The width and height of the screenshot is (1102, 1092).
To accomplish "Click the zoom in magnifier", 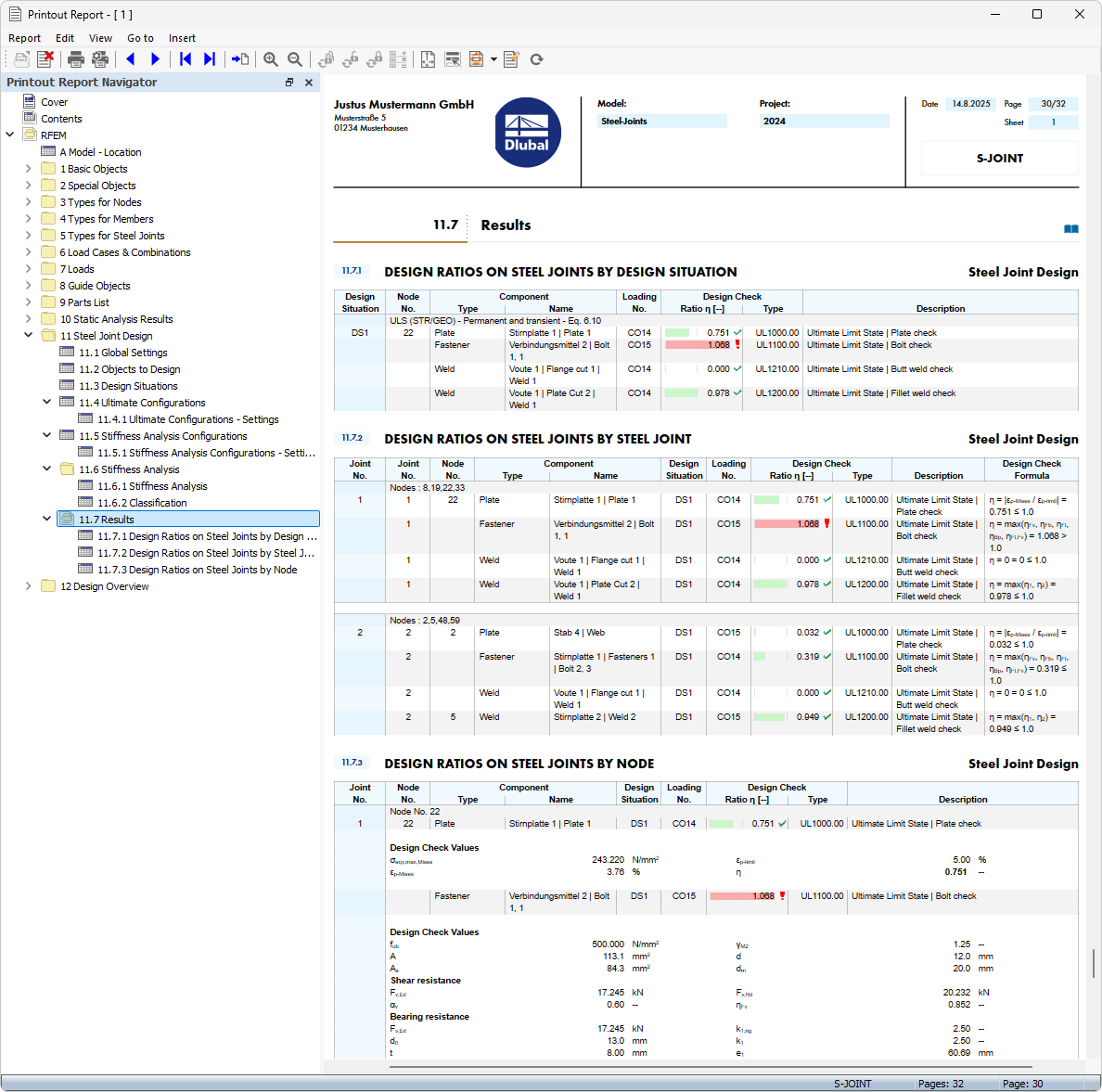I will click(x=271, y=59).
